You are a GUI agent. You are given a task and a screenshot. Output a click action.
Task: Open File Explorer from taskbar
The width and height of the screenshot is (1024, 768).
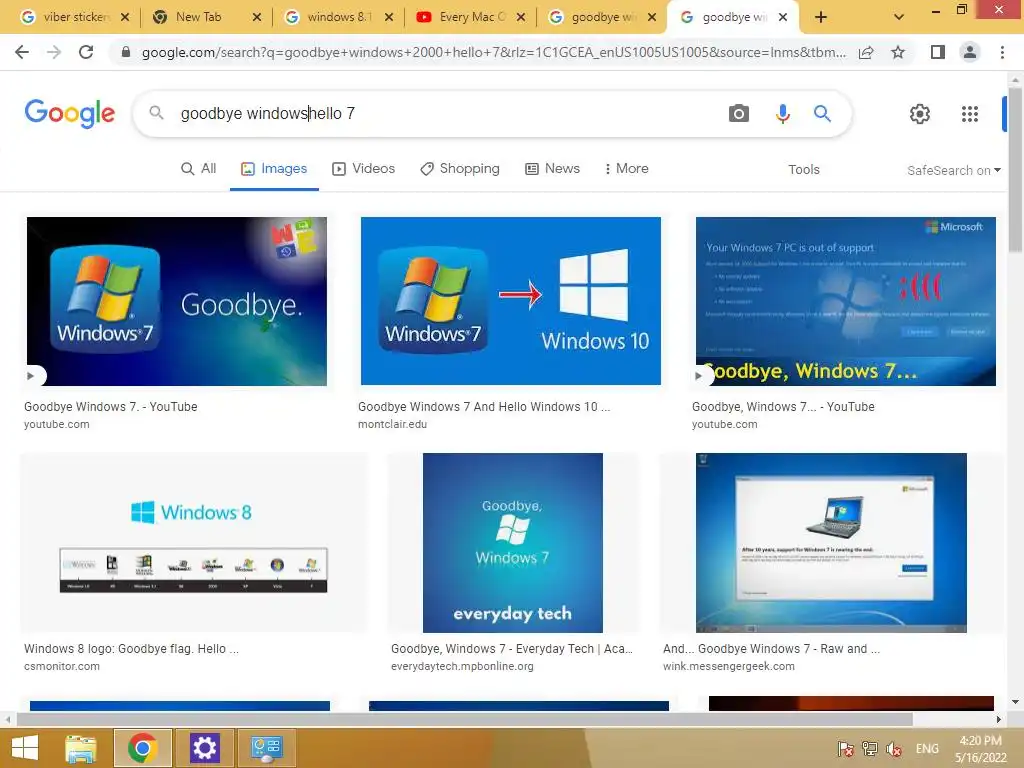click(81, 748)
